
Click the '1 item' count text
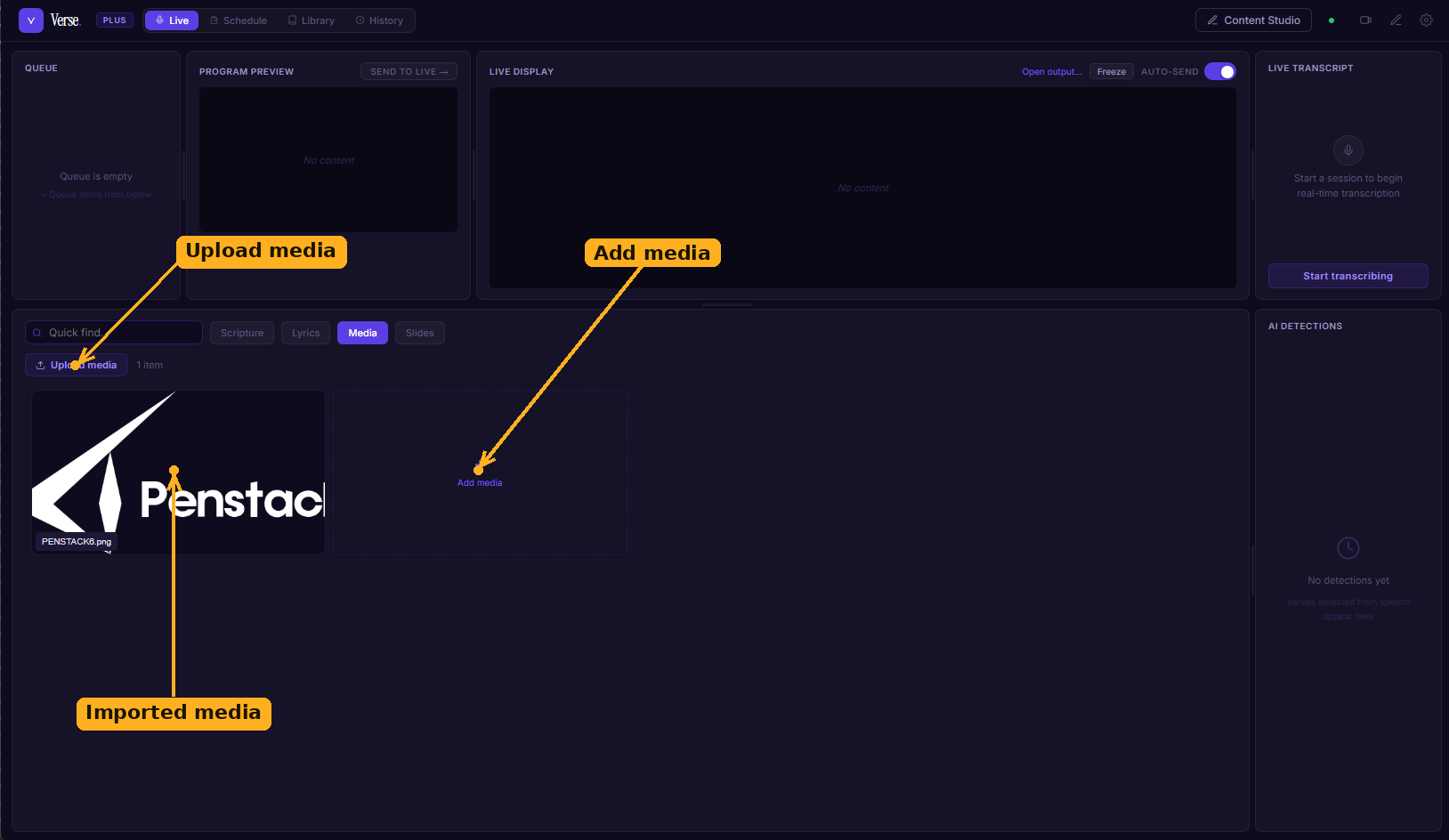(150, 365)
